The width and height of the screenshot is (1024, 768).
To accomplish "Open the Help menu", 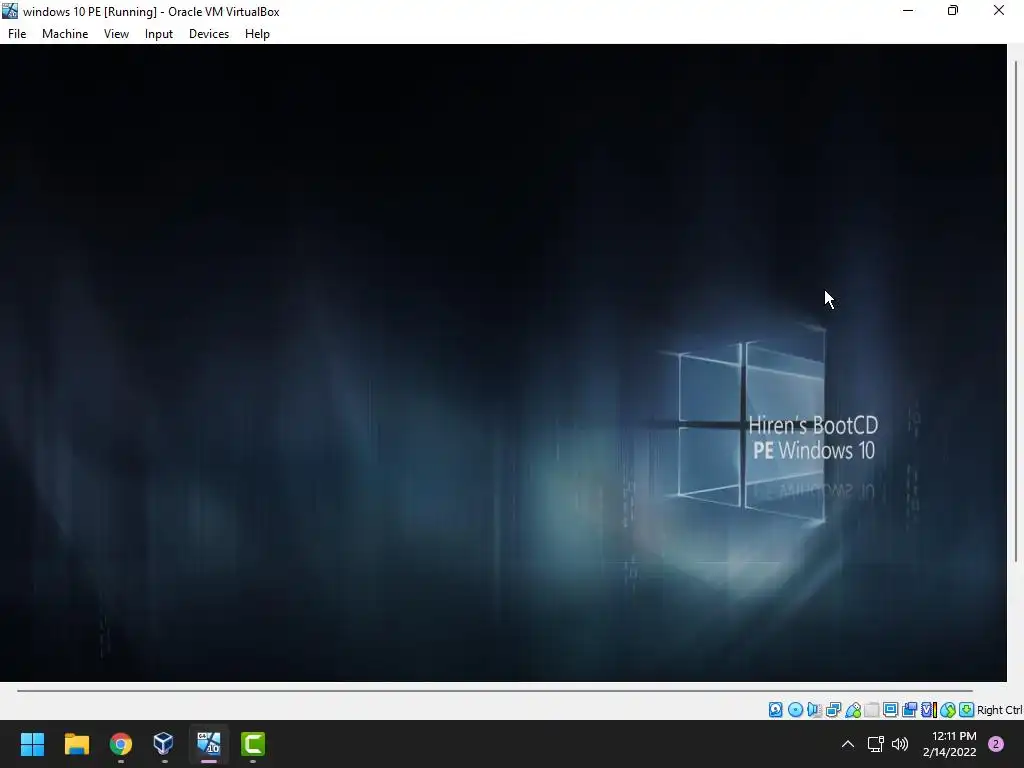I will click(257, 34).
